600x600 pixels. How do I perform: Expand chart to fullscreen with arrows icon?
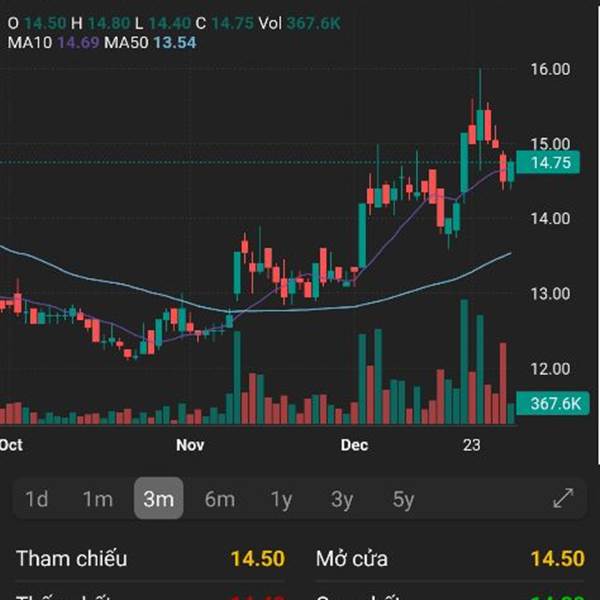pyautogui.click(x=563, y=498)
